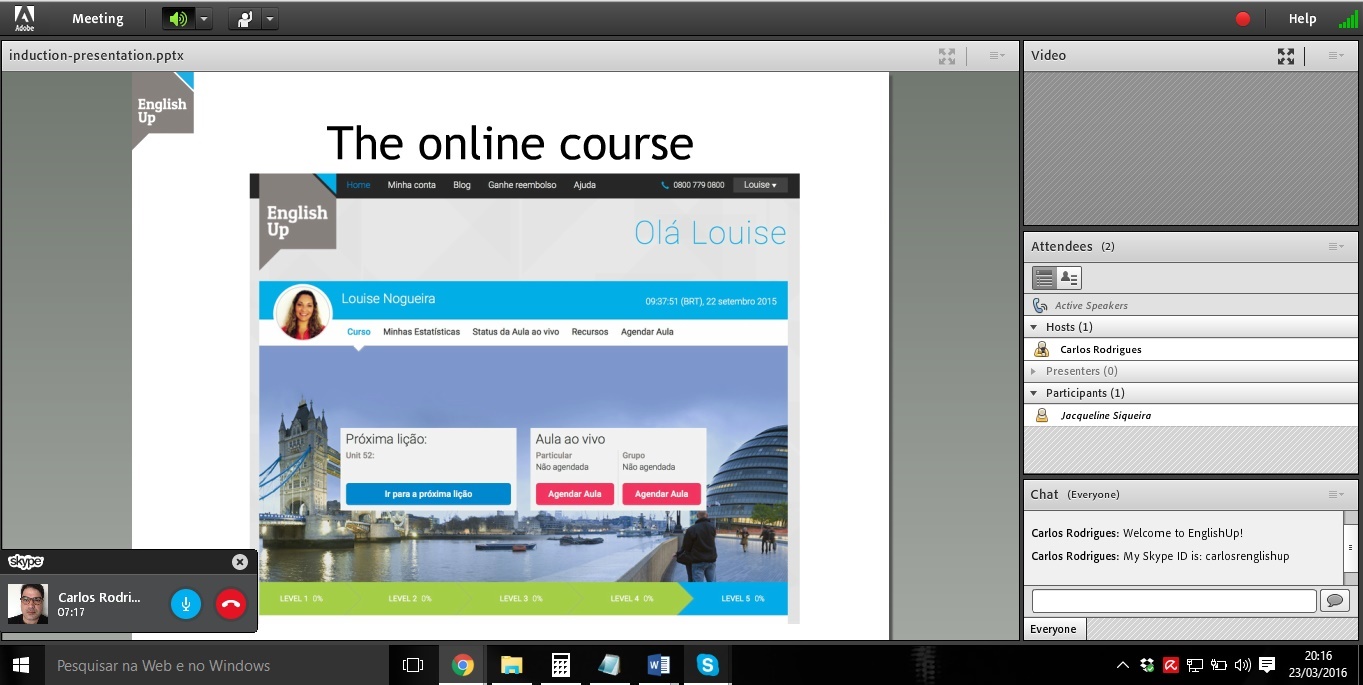The width and height of the screenshot is (1363, 685).
Task: Click Agendar Aula under Grupo
Action: [x=661, y=494]
